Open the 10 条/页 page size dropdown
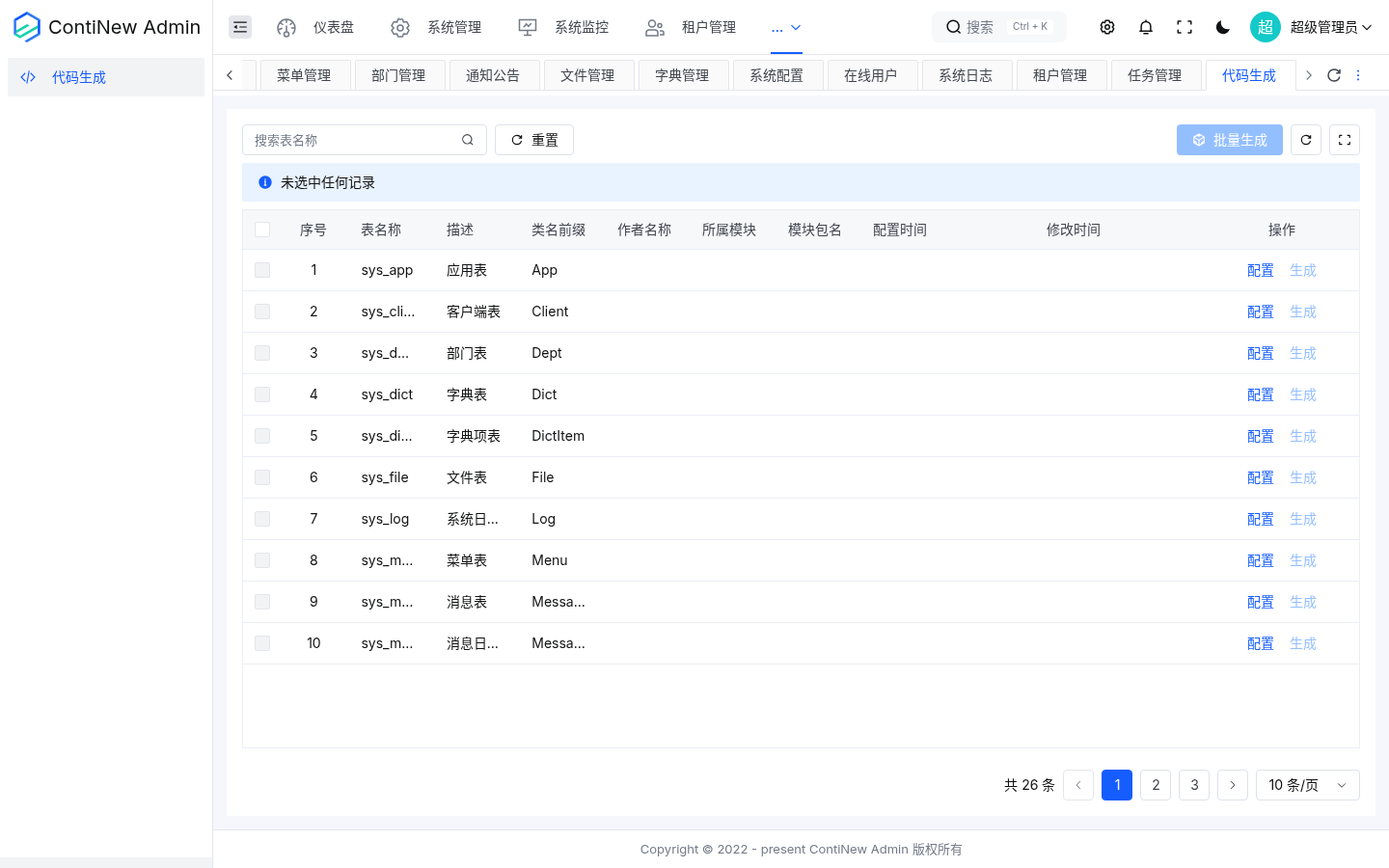Screen dimensions: 1389x868 (1308, 785)
